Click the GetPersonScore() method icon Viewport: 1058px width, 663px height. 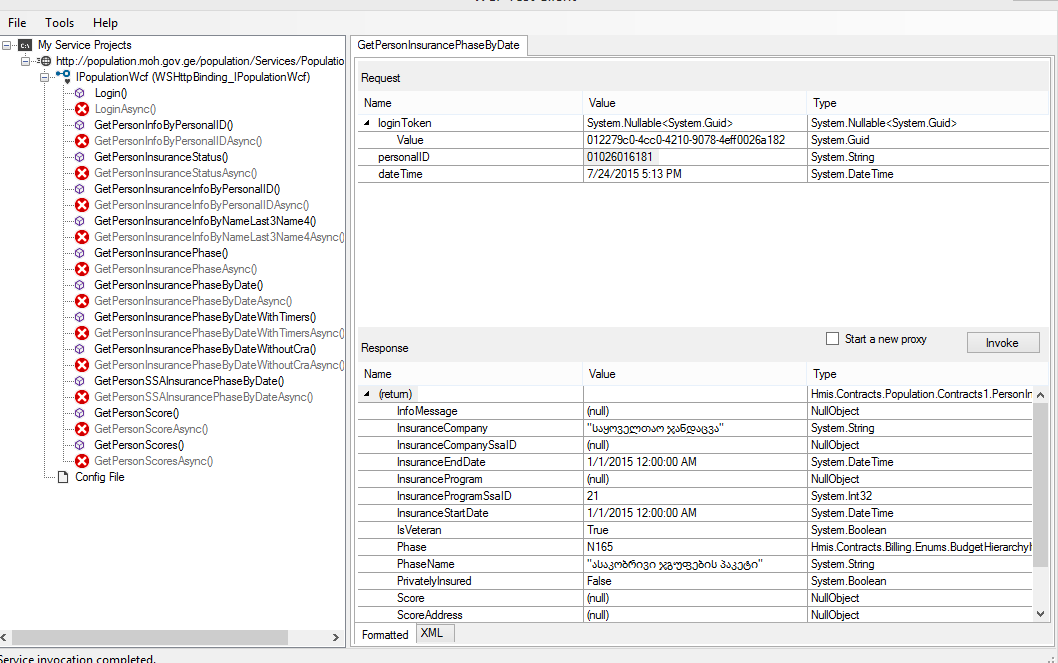tap(80, 413)
